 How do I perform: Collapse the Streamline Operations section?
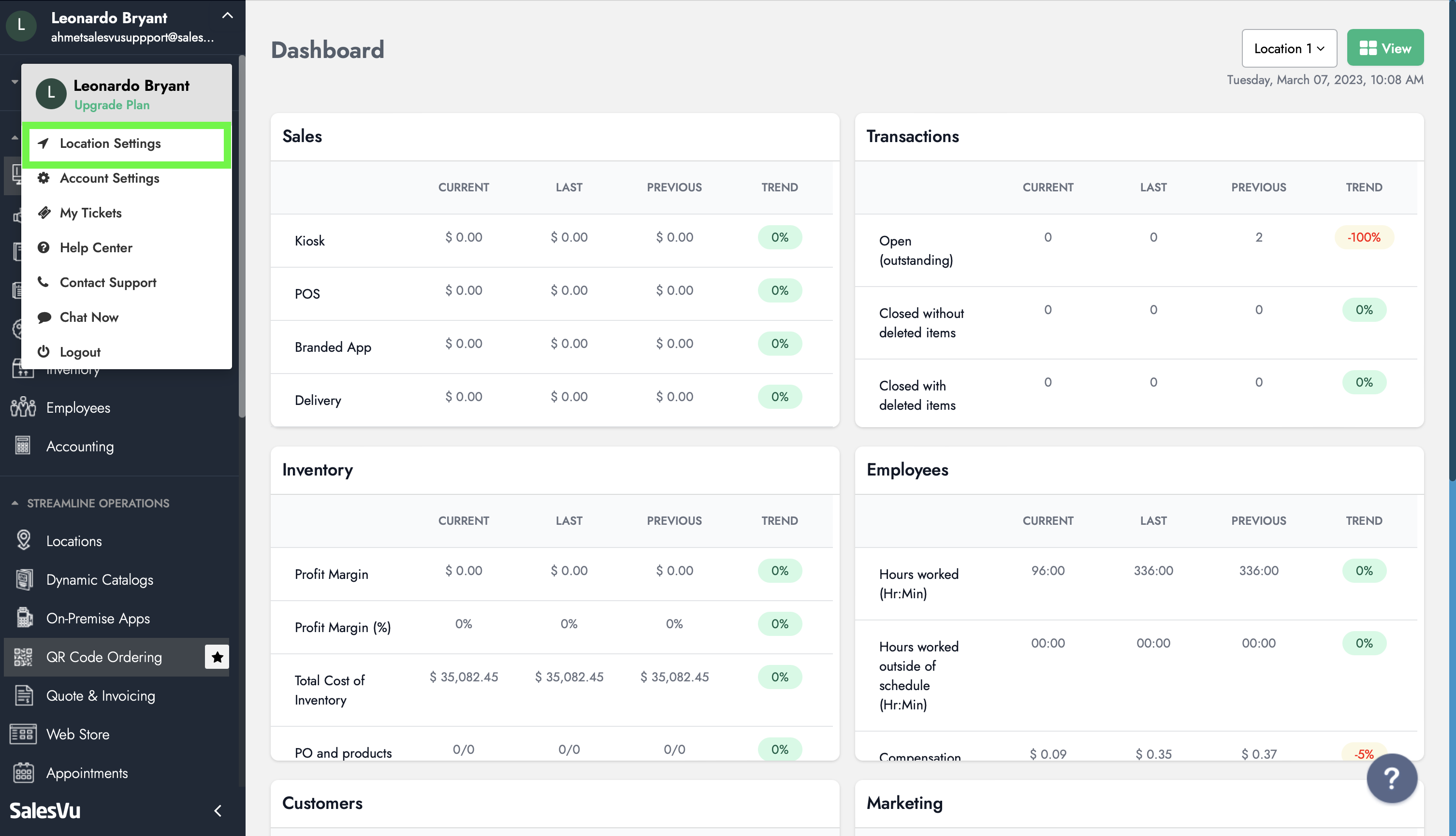tap(15, 503)
